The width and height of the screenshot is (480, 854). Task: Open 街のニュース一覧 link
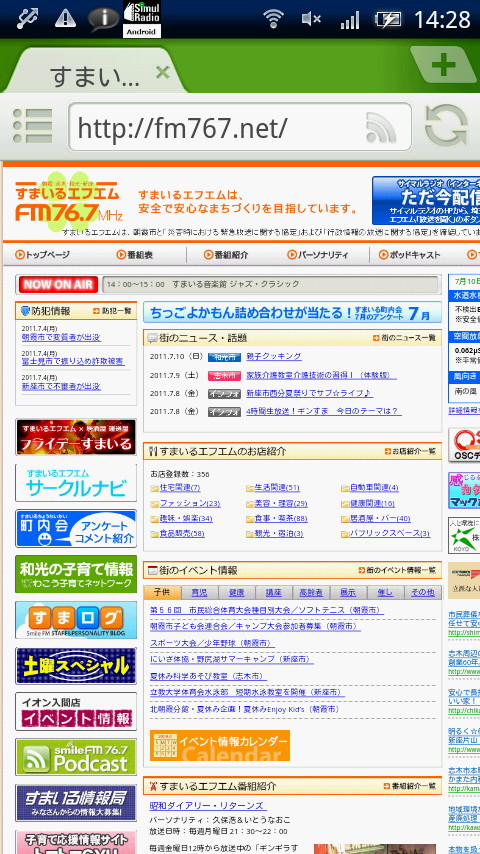click(x=404, y=338)
